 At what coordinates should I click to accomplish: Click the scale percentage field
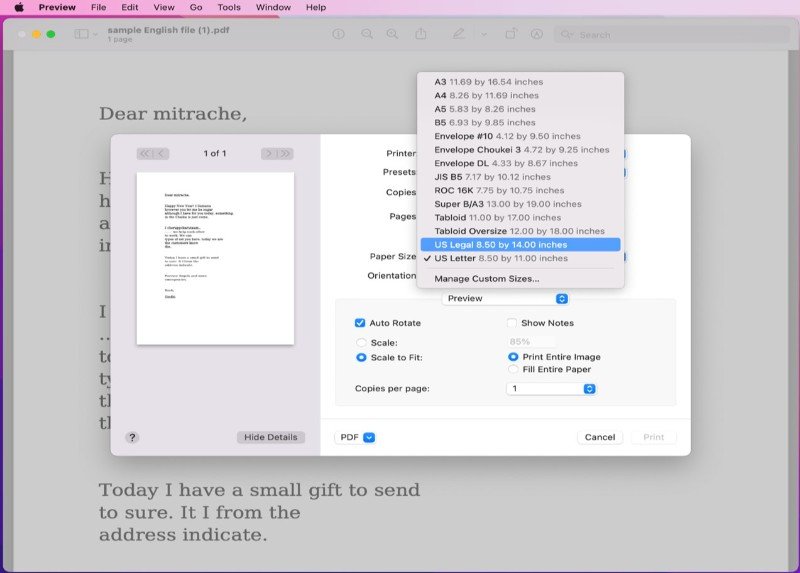(x=532, y=342)
